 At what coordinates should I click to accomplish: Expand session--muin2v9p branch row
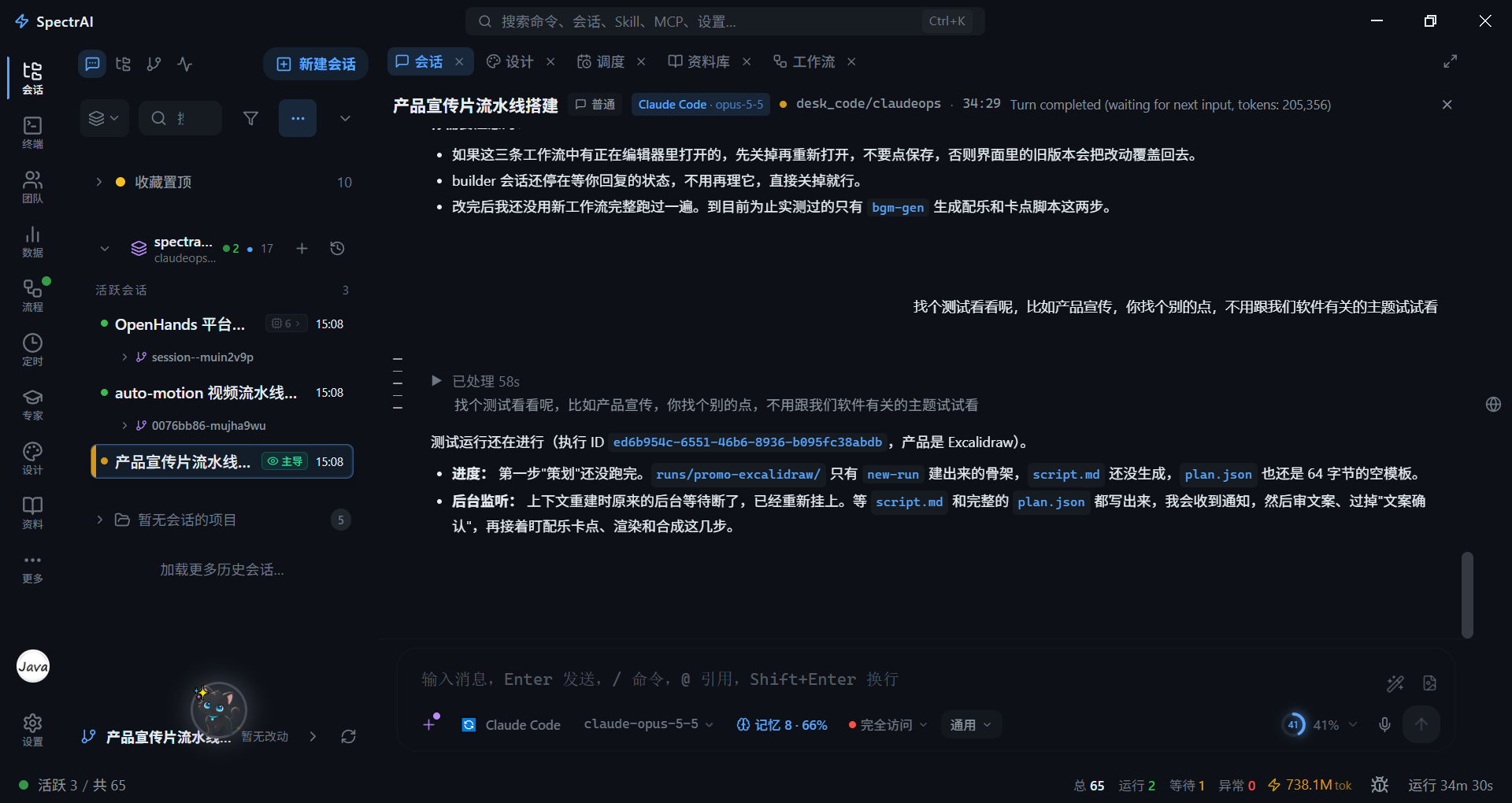point(124,357)
